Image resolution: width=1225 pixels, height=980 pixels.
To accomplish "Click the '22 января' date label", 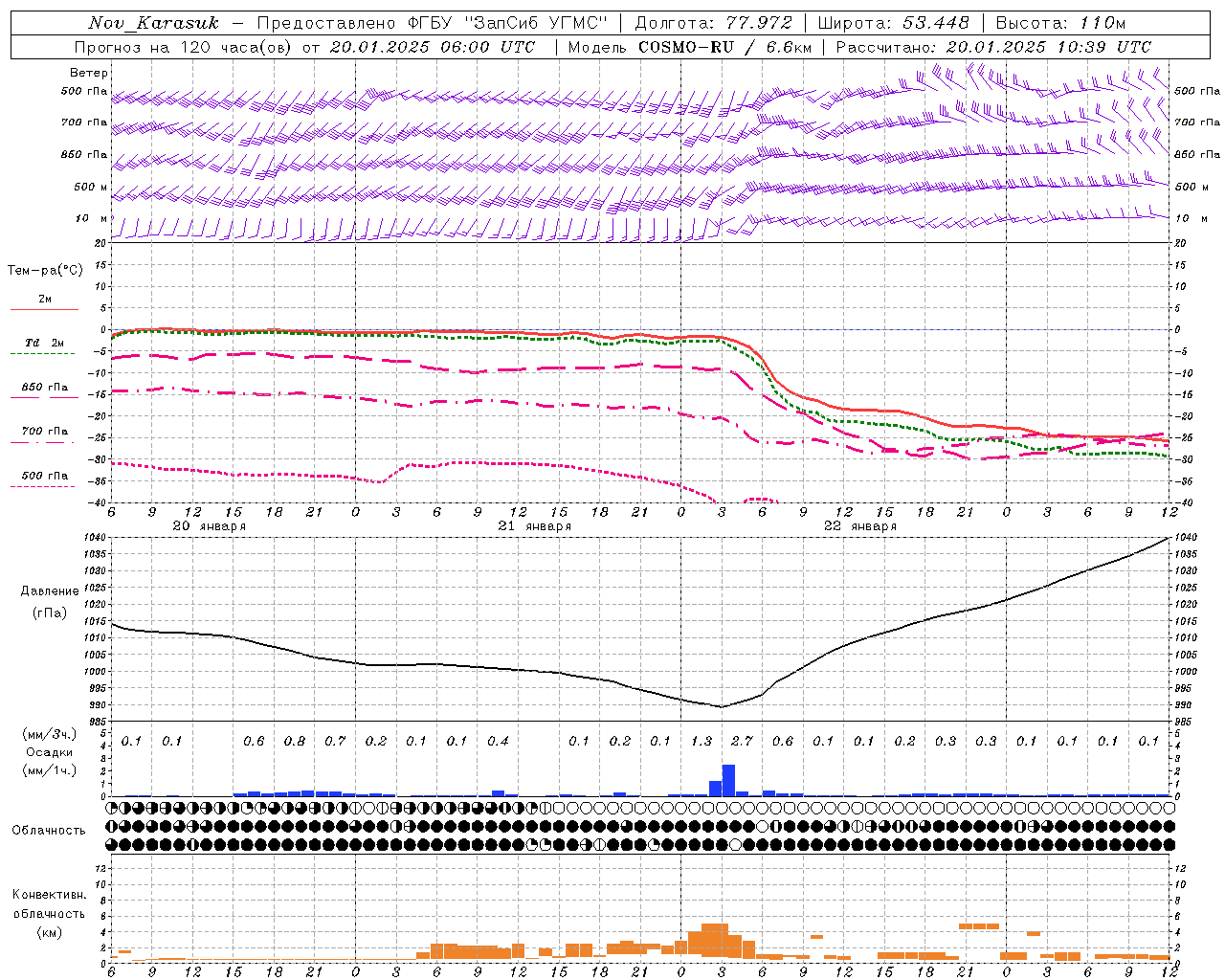I will tap(859, 526).
